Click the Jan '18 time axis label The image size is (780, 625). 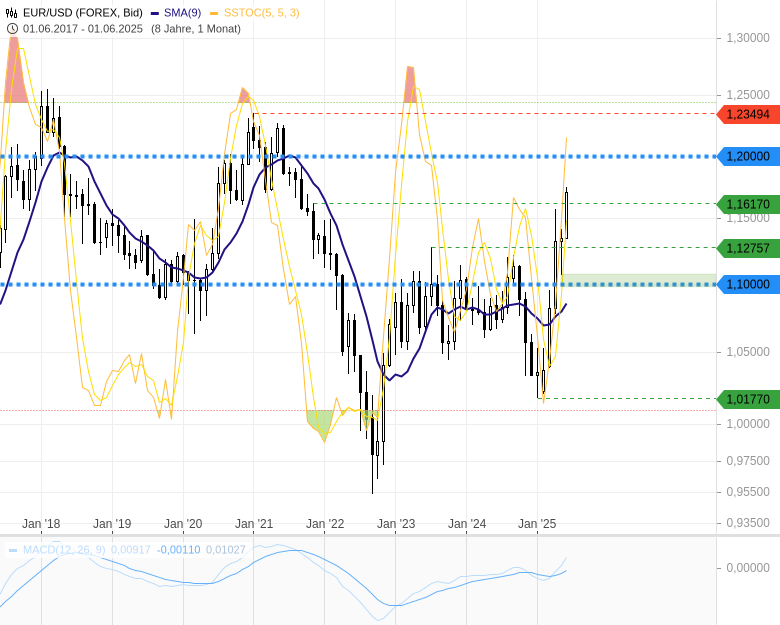(x=41, y=523)
